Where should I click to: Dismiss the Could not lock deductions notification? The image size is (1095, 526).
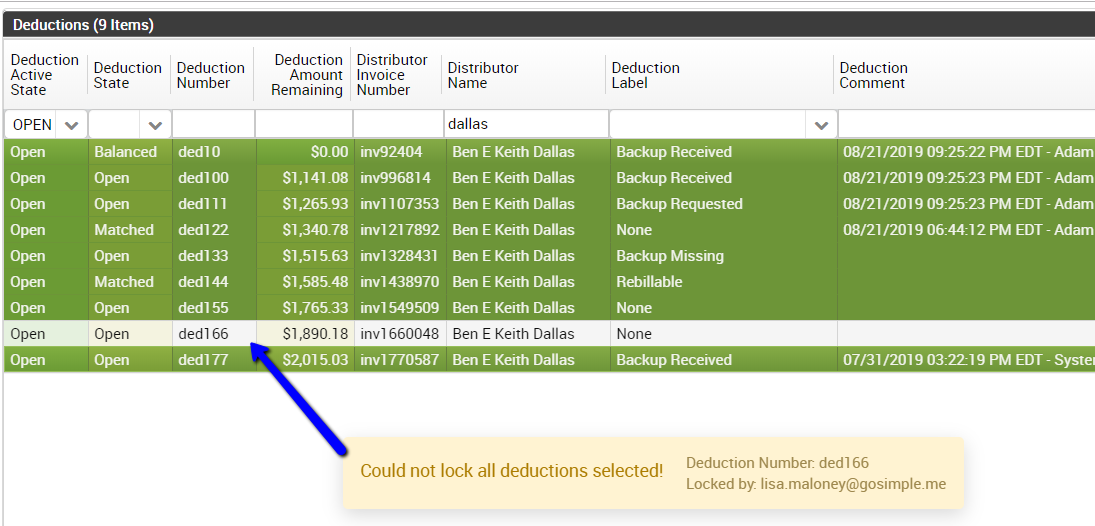[x=653, y=472]
